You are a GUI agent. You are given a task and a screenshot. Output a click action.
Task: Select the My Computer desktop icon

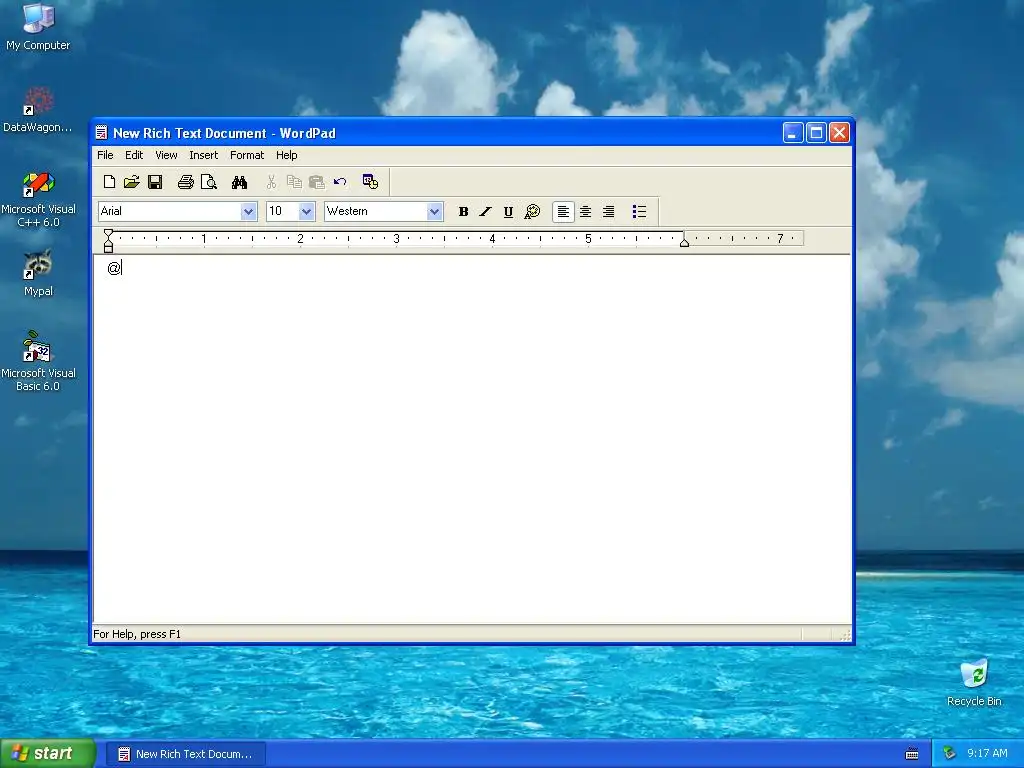[x=38, y=27]
